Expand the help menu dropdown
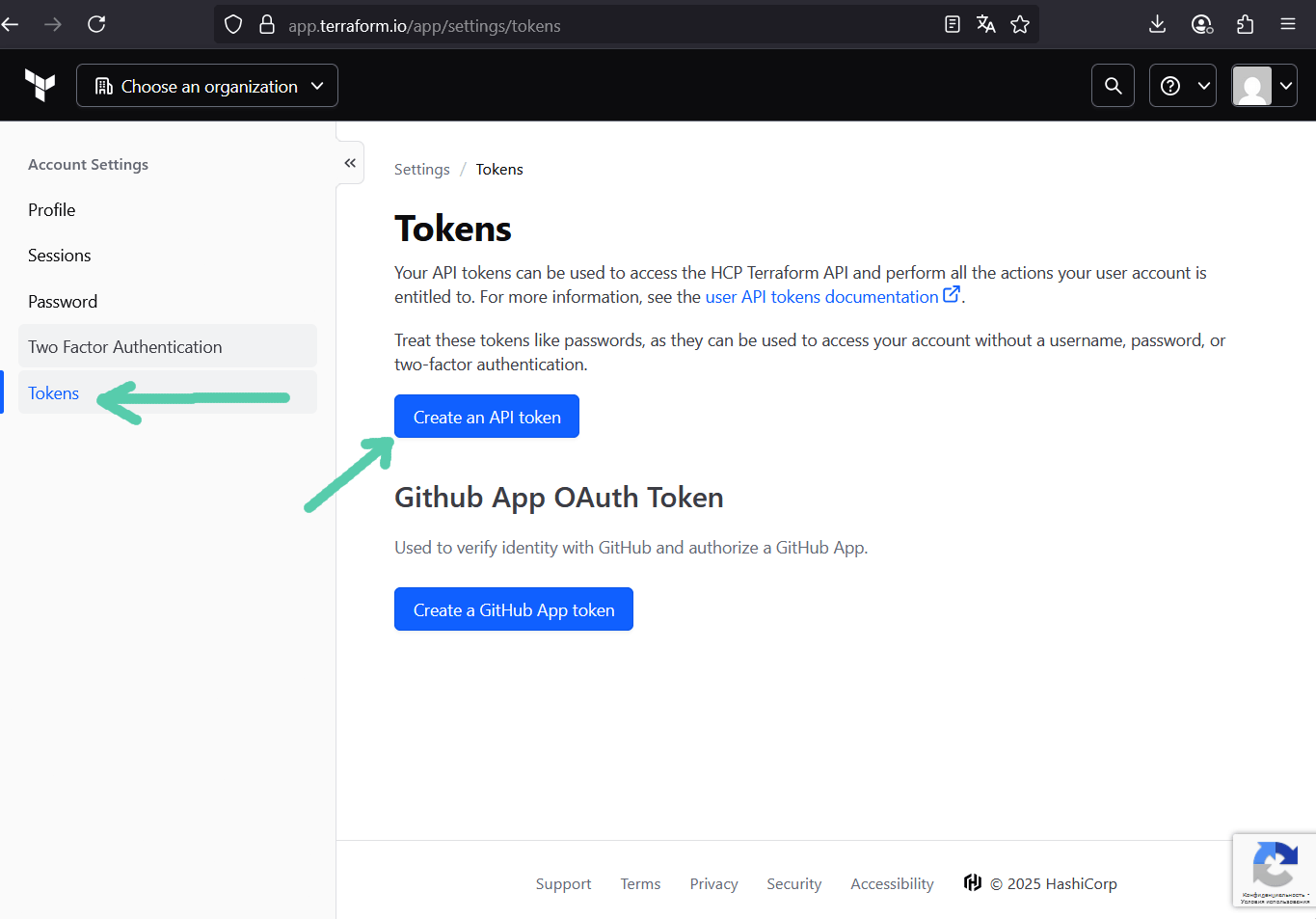The image size is (1316, 919). [x=1183, y=86]
